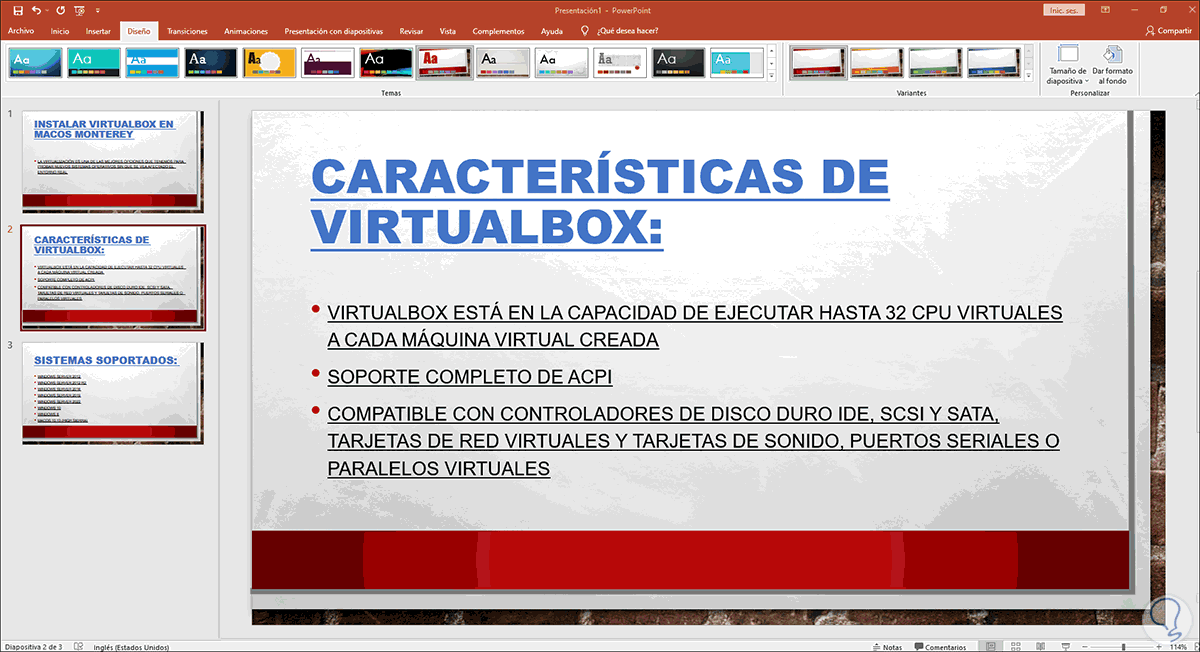This screenshot has height=652, width=1200.
Task: Click the bullet Soporte completo de ACPI
Action: (x=469, y=377)
